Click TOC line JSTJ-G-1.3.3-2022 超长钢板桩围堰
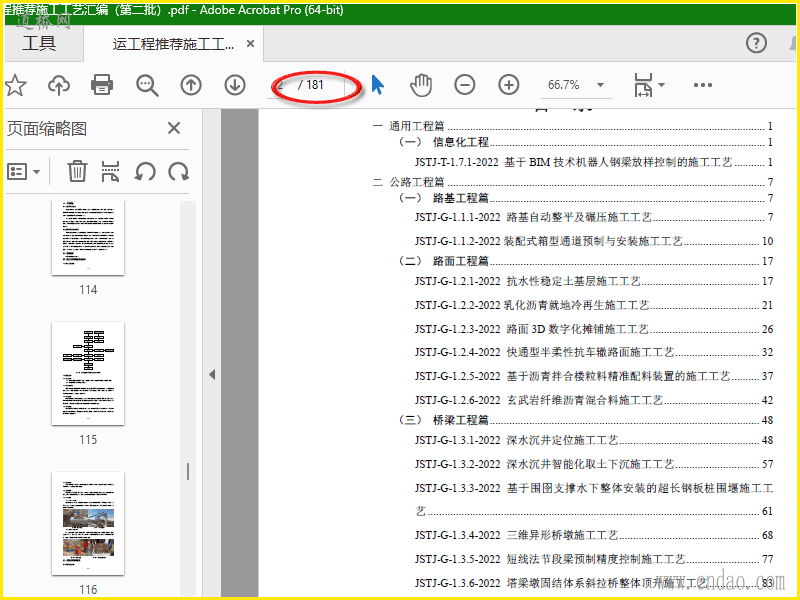This screenshot has height=600, width=800. [x=594, y=499]
